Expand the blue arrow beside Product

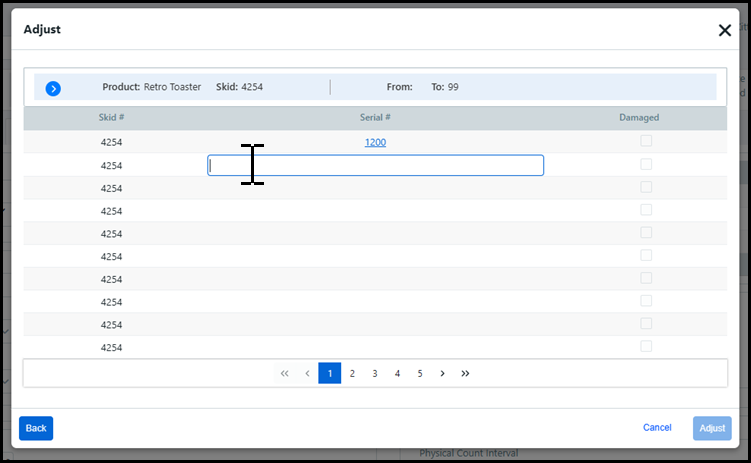(x=53, y=88)
